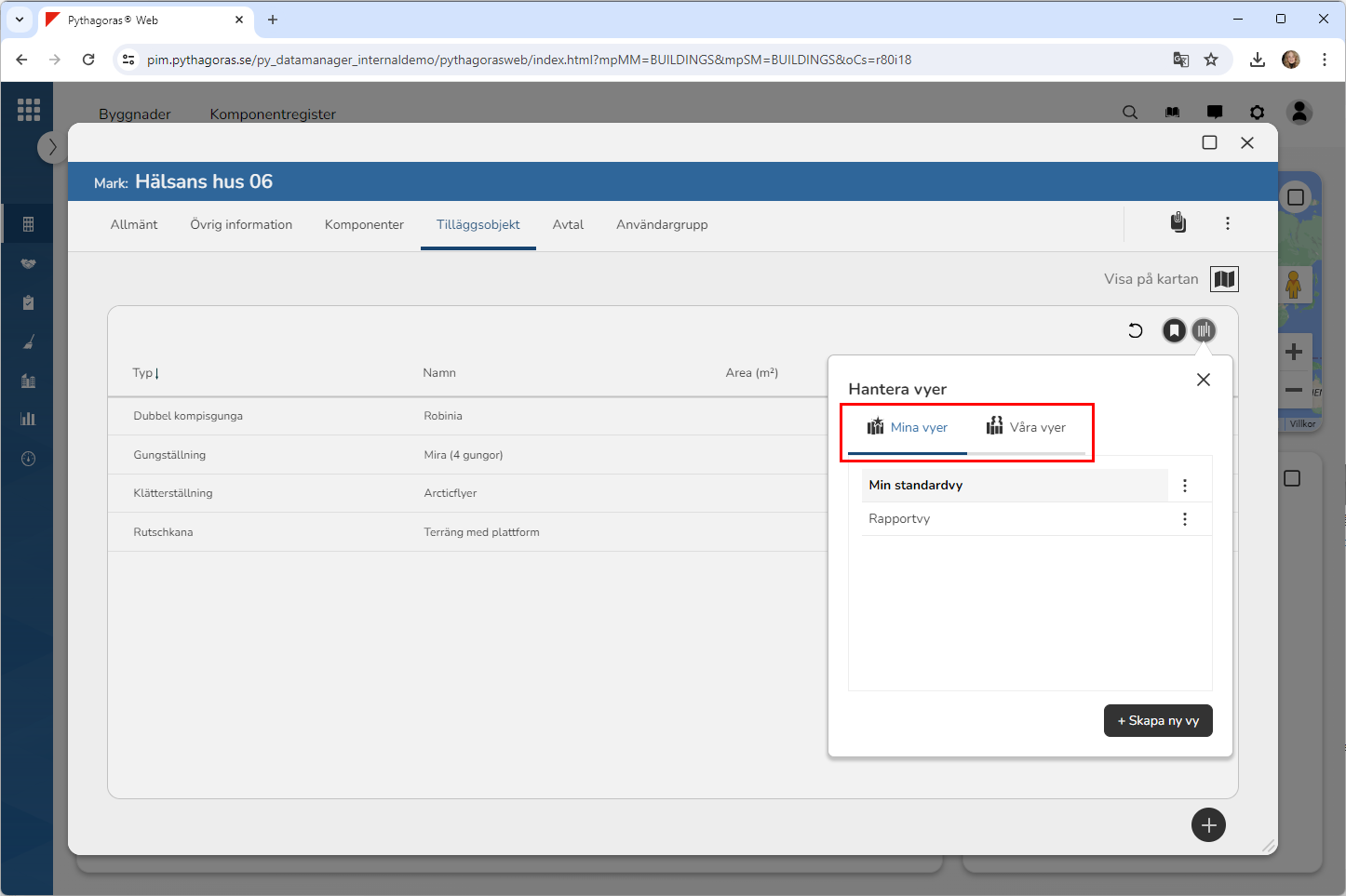
Task: Click the clipboard attachment icon in dialog header
Action: coord(1178,223)
